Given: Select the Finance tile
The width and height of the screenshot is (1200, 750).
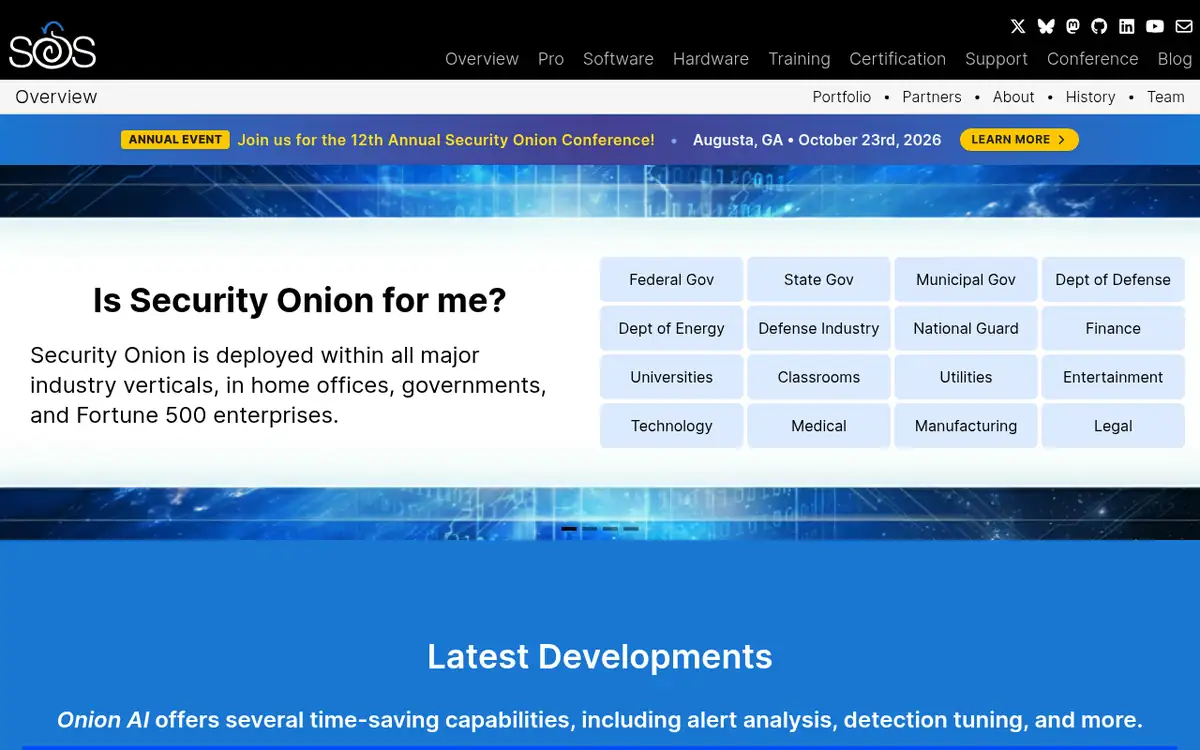Looking at the screenshot, I should [1113, 328].
